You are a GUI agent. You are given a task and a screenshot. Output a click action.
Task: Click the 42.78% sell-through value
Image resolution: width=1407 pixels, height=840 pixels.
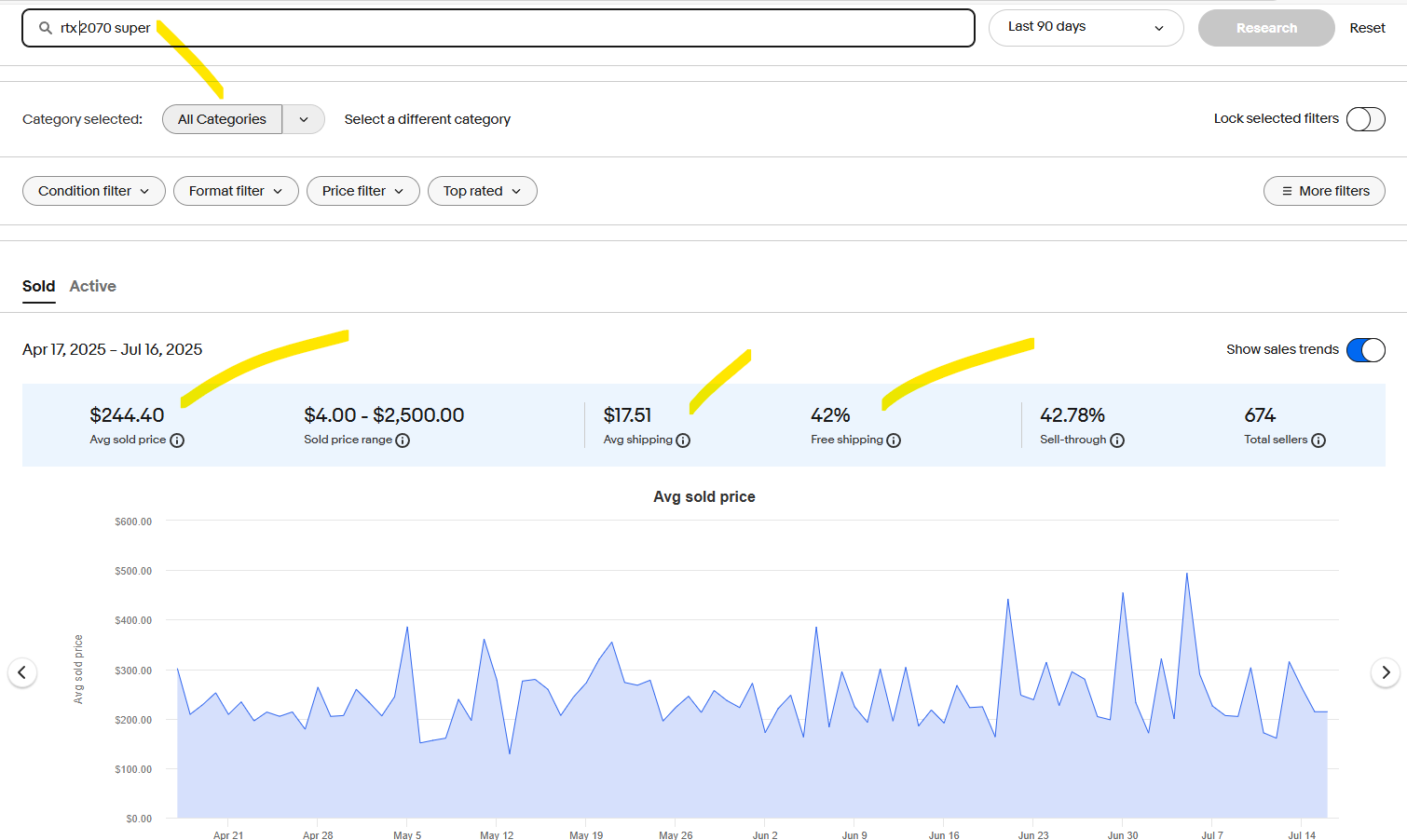(1072, 415)
